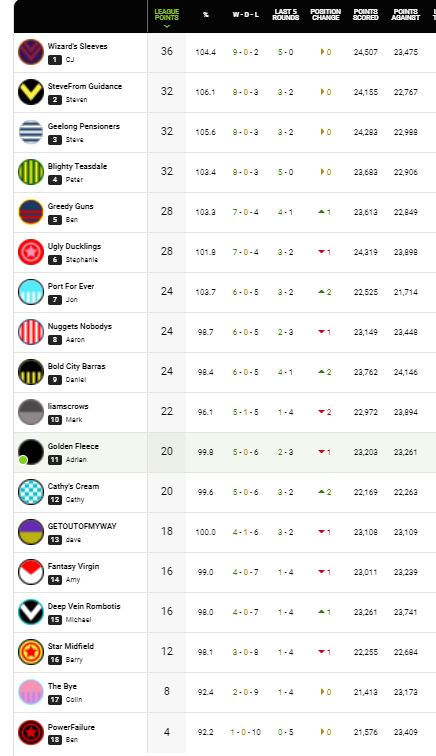Click Geelong Pensioners striped jersey icon
The height and width of the screenshot is (756, 436).
(x=31, y=132)
